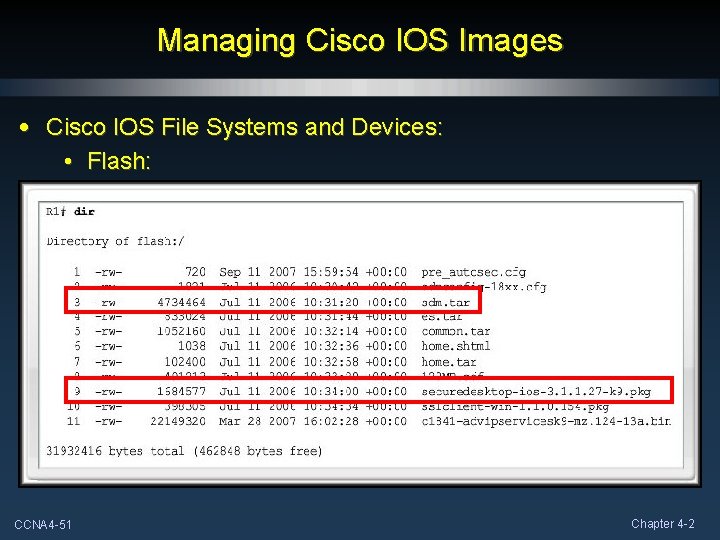Select the file size 720 in row 1

[x=195, y=272]
